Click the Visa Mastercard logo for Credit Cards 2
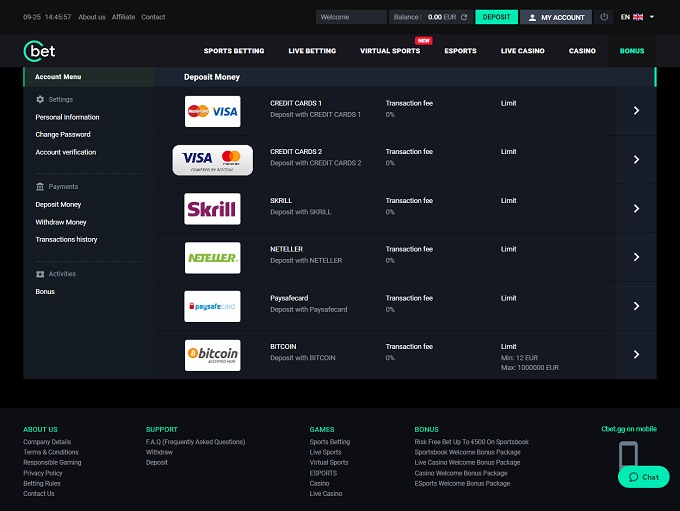Image resolution: width=680 pixels, height=511 pixels. coord(212,160)
